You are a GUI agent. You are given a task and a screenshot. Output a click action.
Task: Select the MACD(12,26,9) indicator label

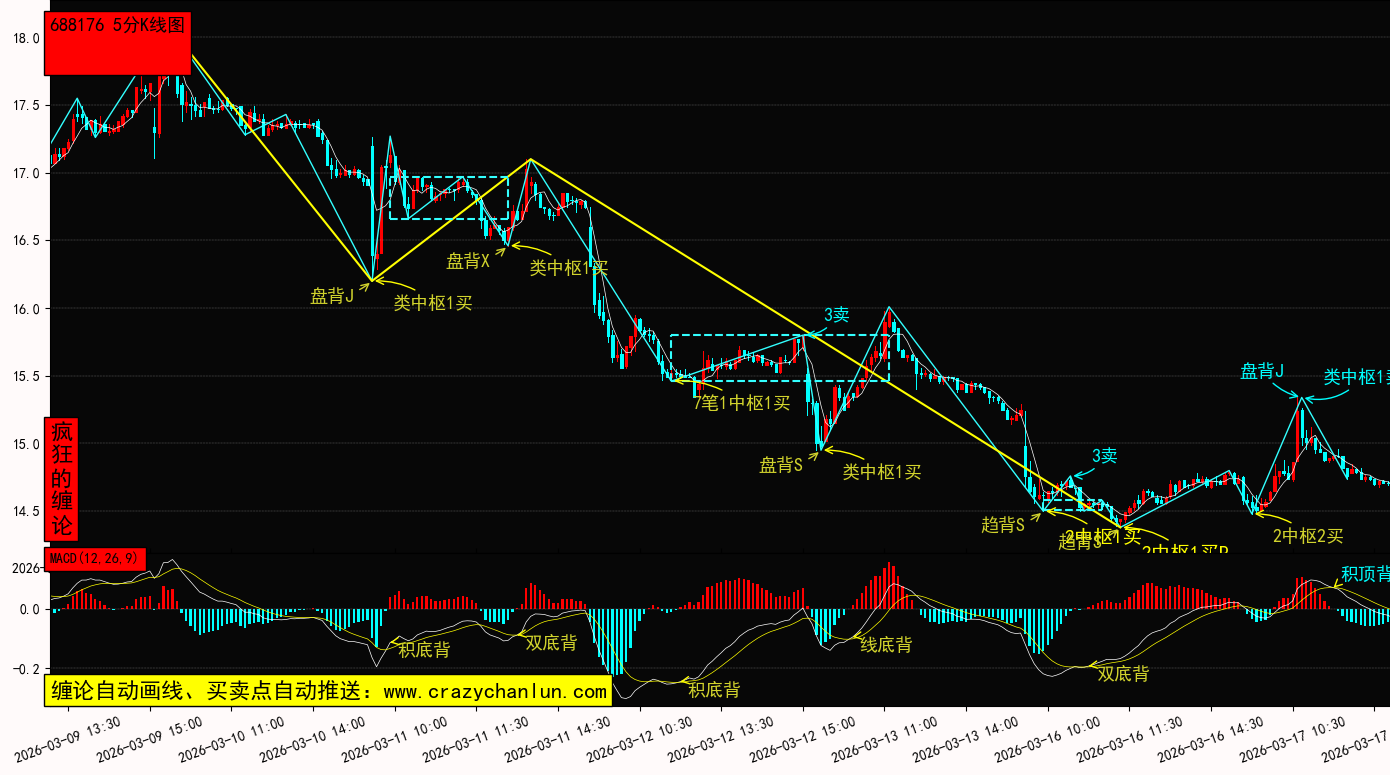click(x=96, y=559)
